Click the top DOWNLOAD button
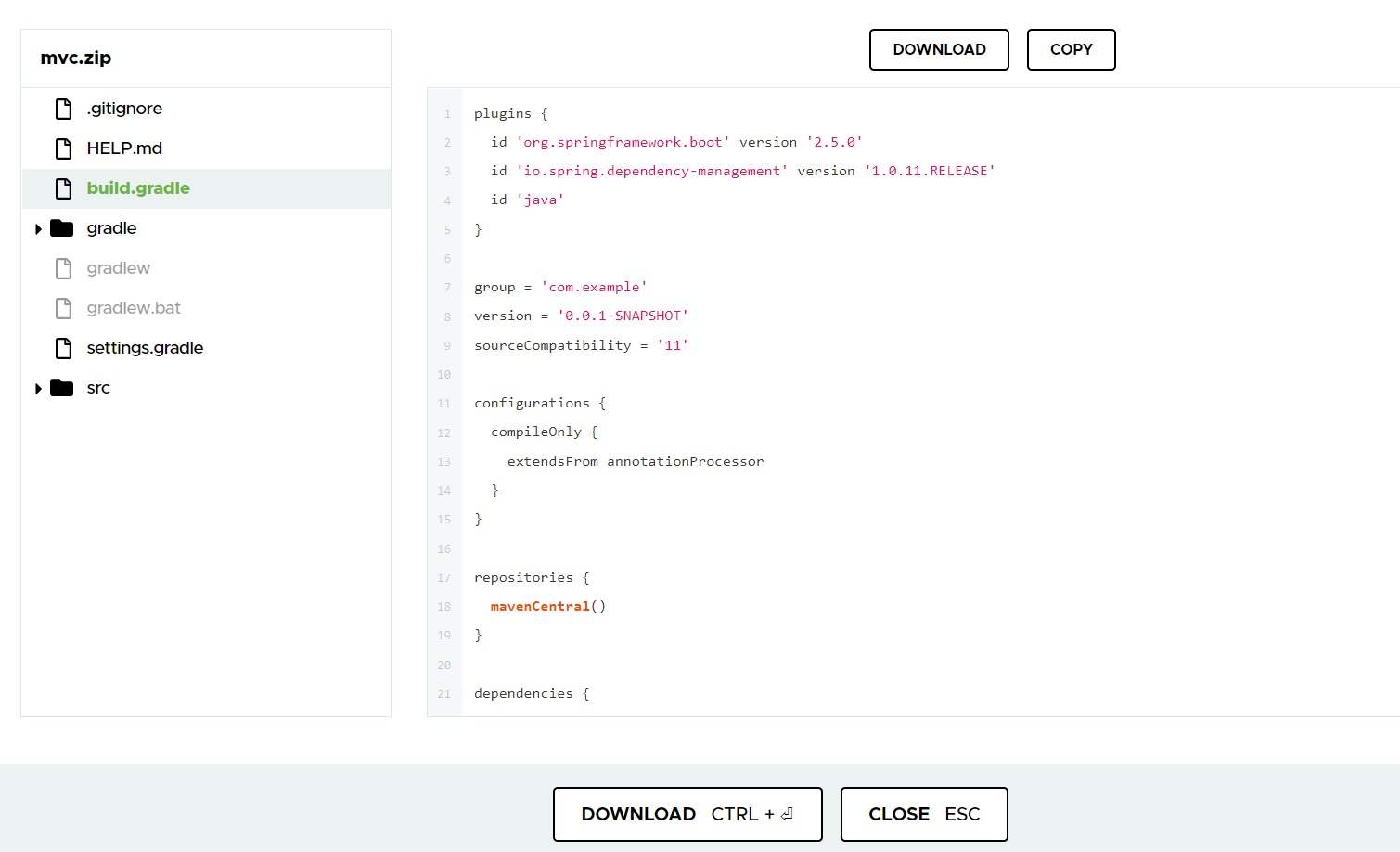 [939, 49]
